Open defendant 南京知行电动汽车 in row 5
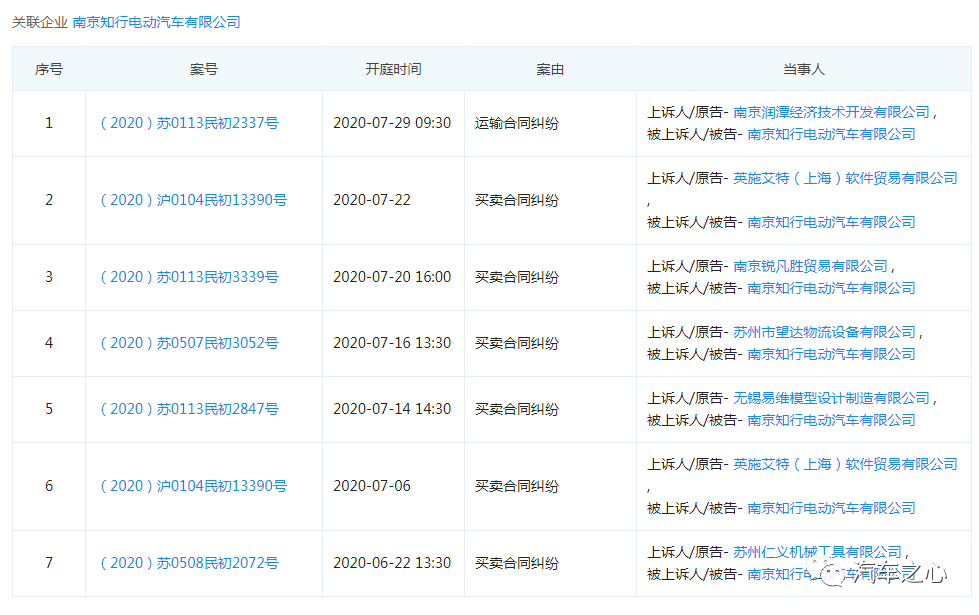 tap(831, 420)
